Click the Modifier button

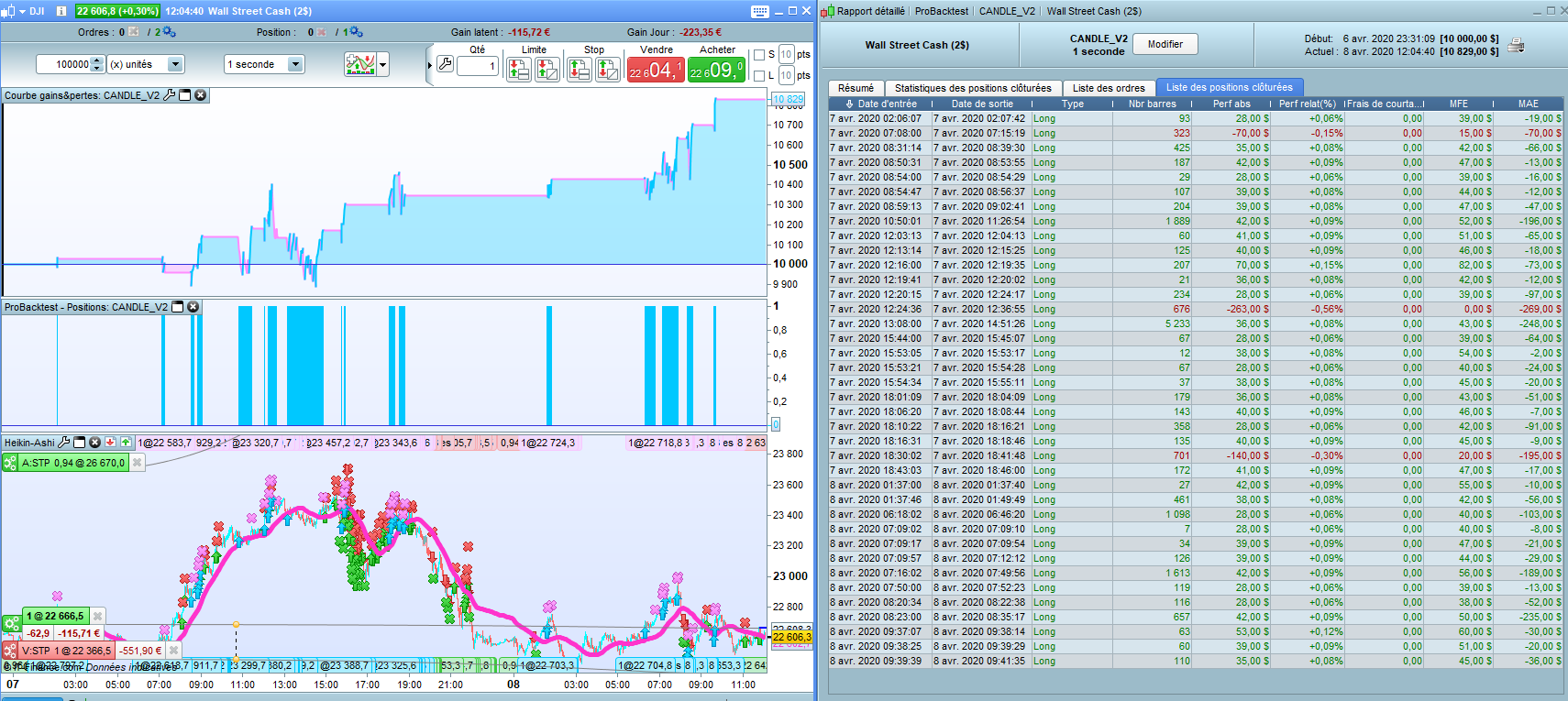(x=1165, y=44)
